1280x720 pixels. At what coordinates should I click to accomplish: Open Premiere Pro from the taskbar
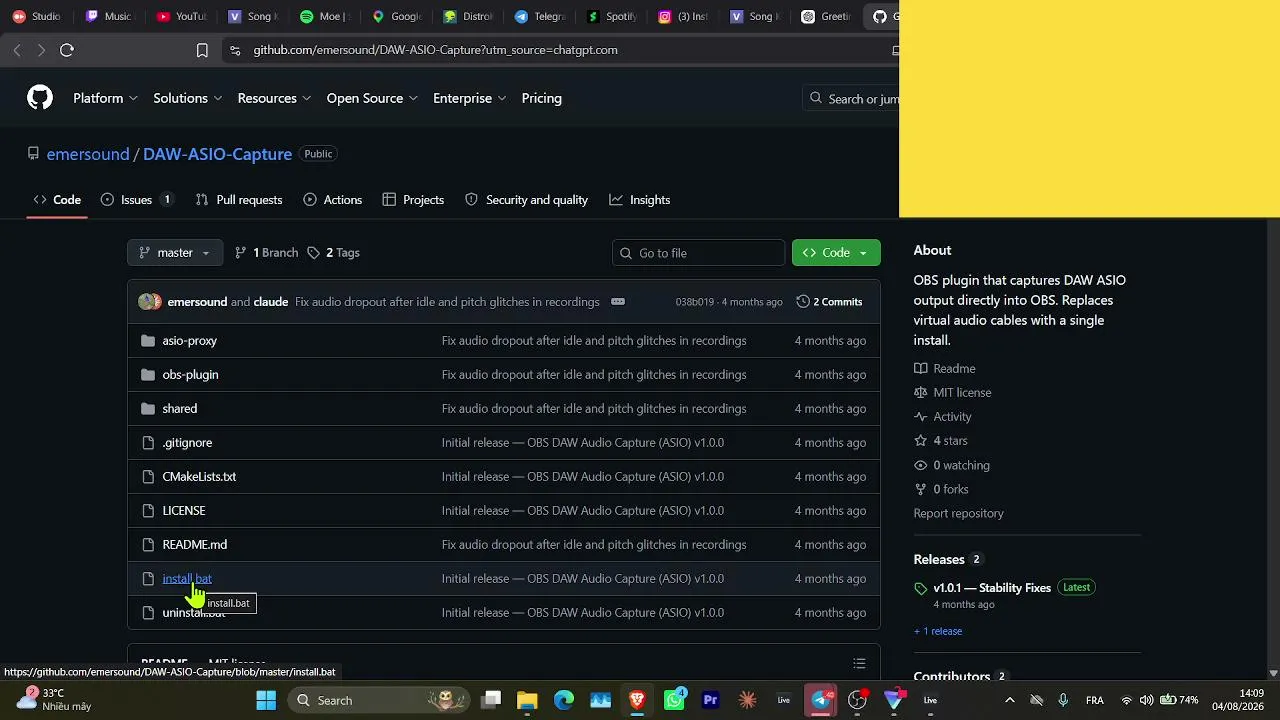coord(711,700)
